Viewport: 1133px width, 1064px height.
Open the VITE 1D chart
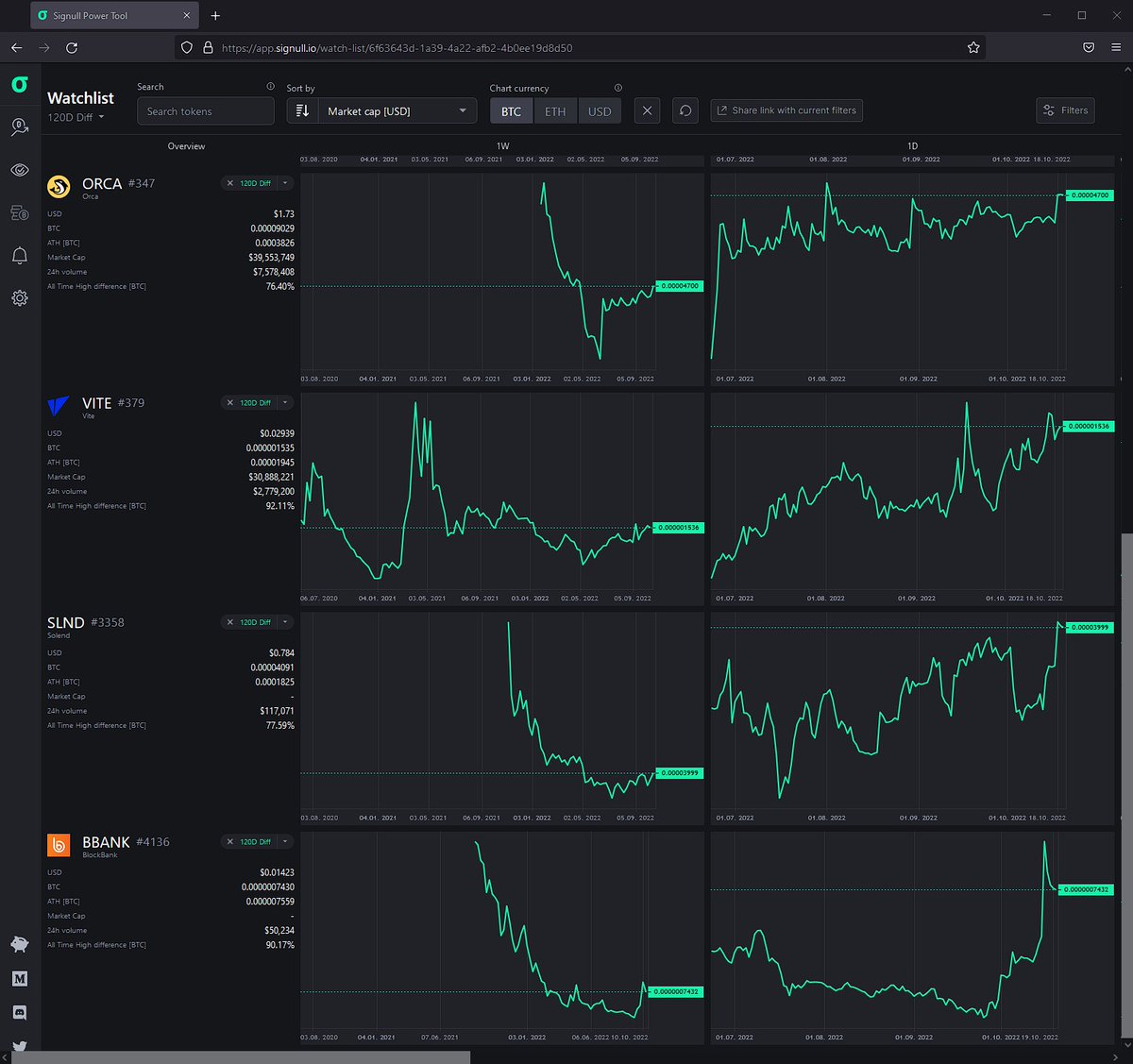(912, 498)
